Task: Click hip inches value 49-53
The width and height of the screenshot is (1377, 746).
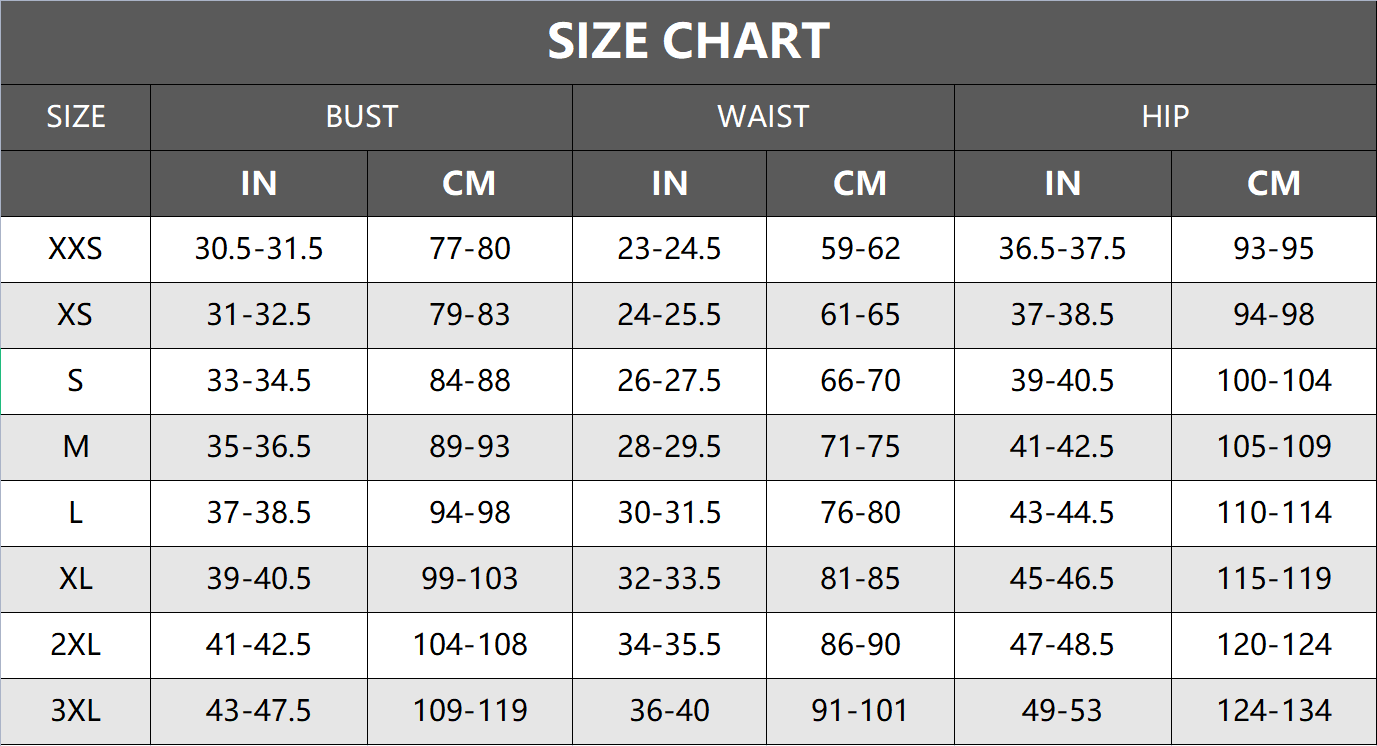Action: click(x=1062, y=711)
